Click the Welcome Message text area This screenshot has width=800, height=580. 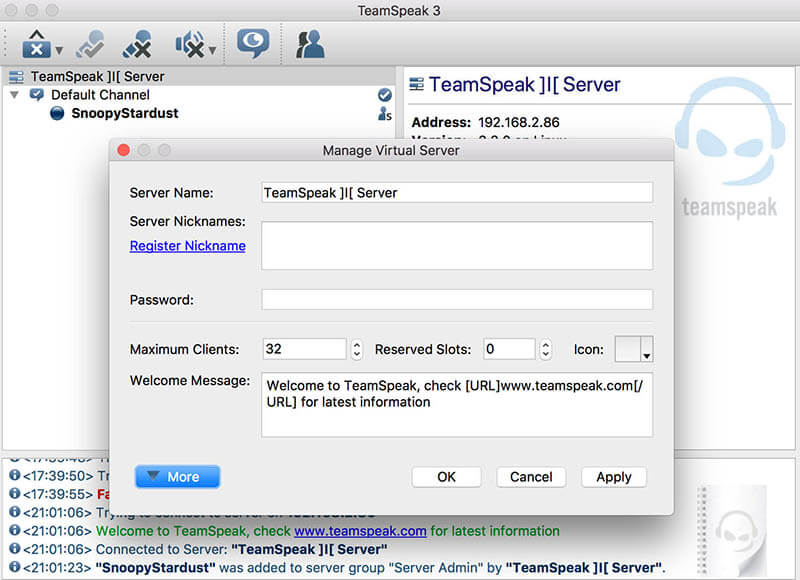pyautogui.click(x=457, y=405)
